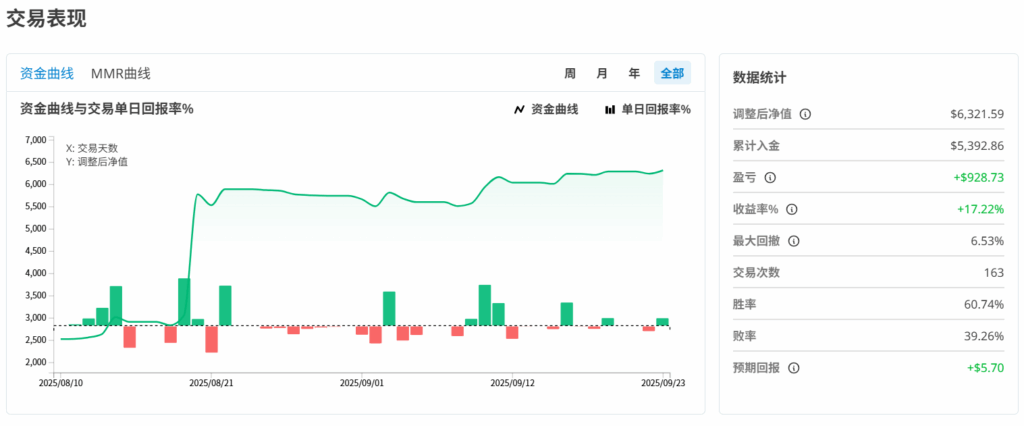The width and height of the screenshot is (1024, 426).
Task: Show info for 预期回报 via its icon
Action: [794, 368]
